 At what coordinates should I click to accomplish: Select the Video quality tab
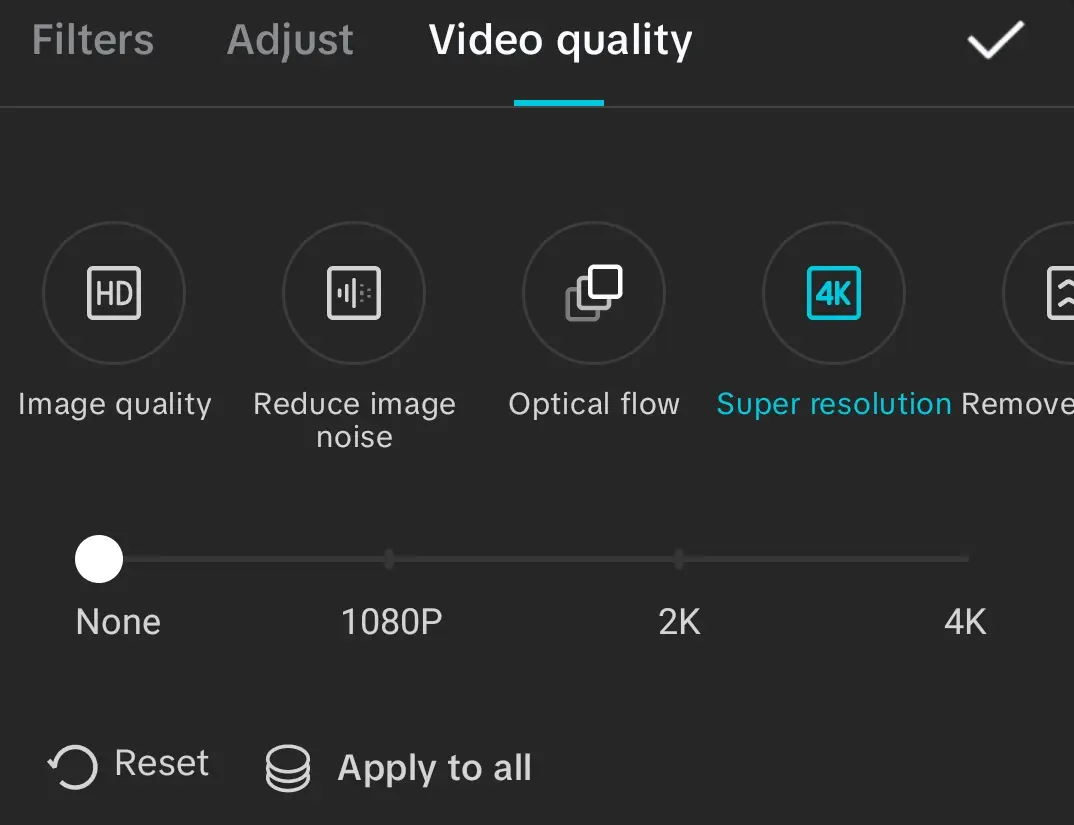[560, 41]
